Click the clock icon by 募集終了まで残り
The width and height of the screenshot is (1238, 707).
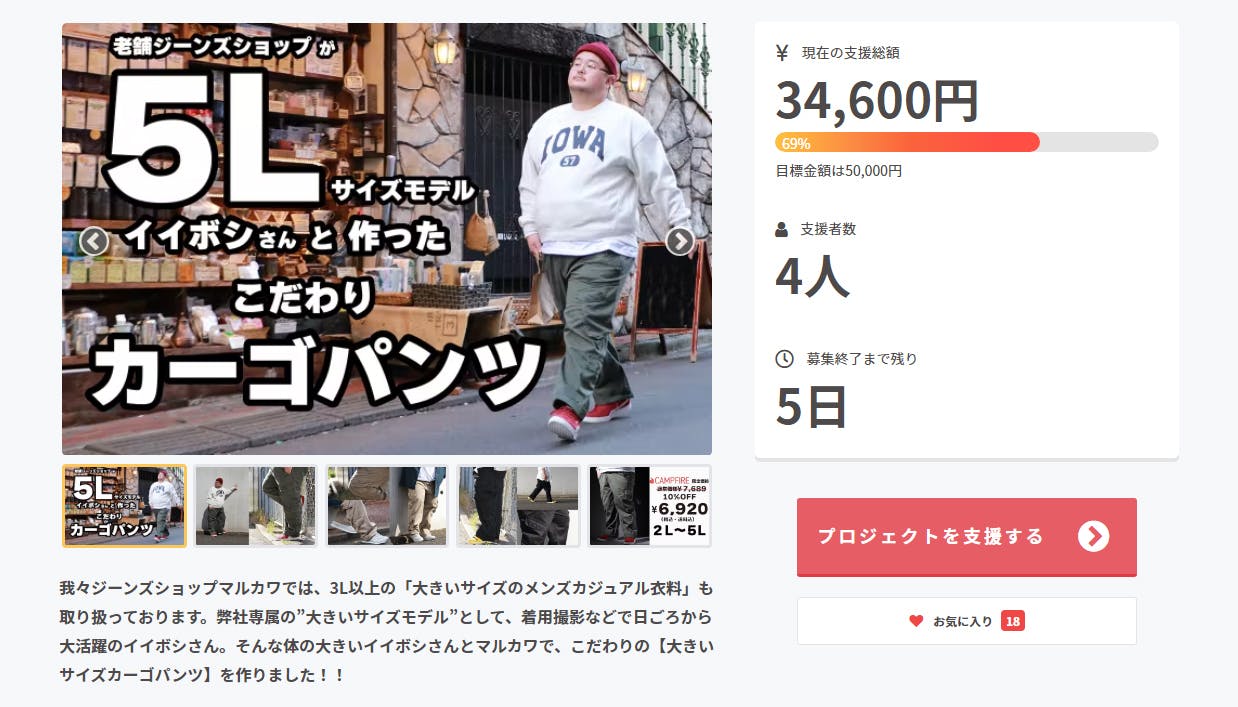(785, 358)
